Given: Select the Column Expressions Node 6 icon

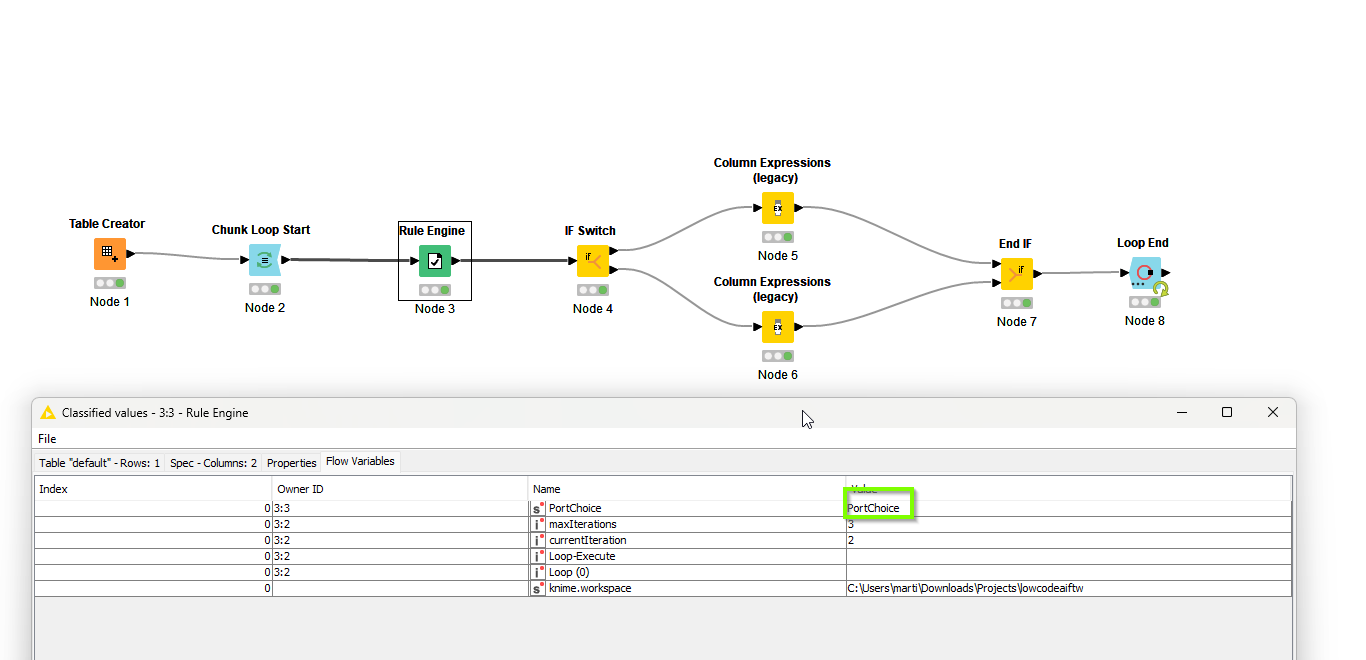Looking at the screenshot, I should [777, 327].
